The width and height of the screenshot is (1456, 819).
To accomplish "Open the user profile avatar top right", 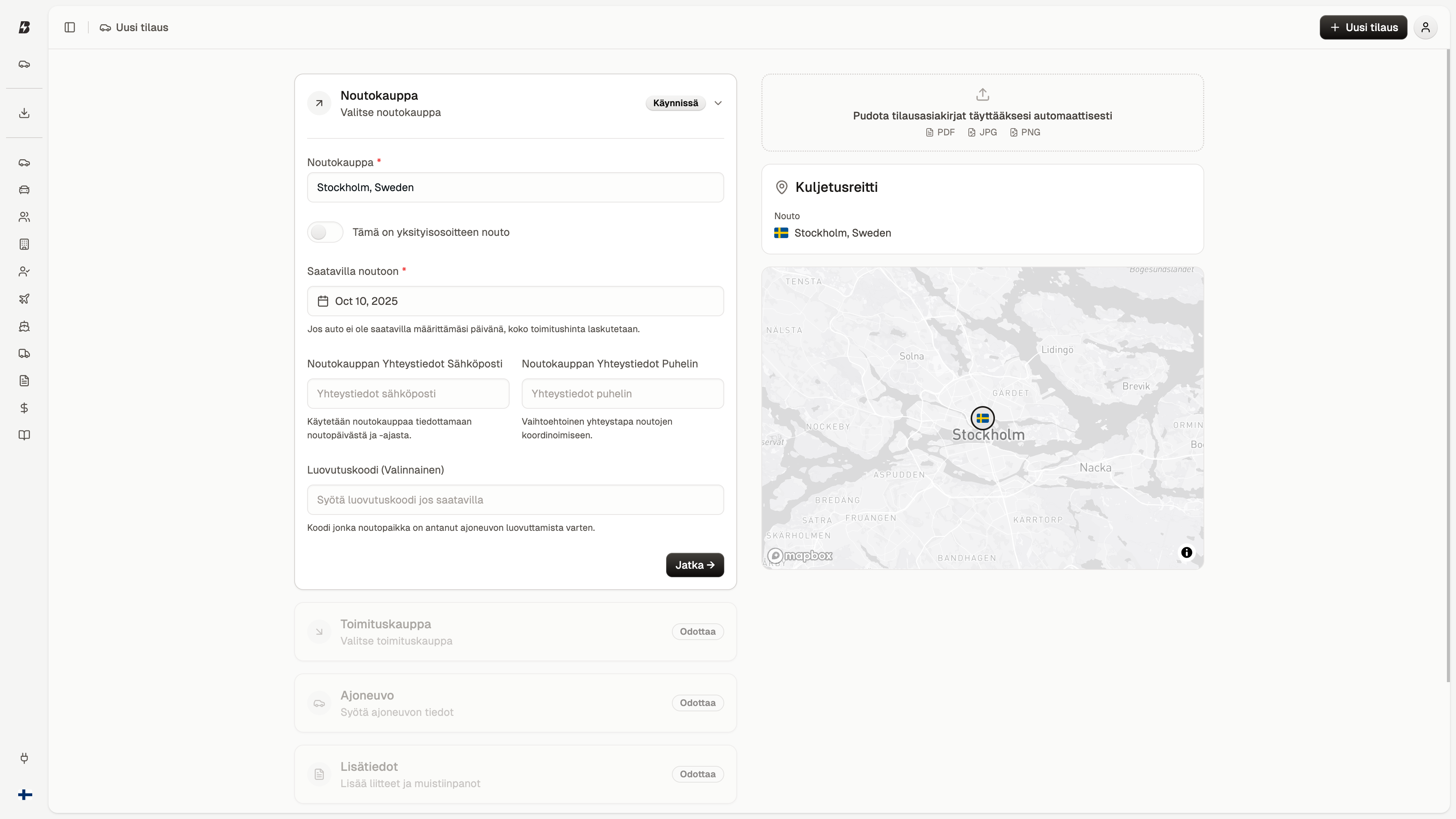I will 1425,27.
